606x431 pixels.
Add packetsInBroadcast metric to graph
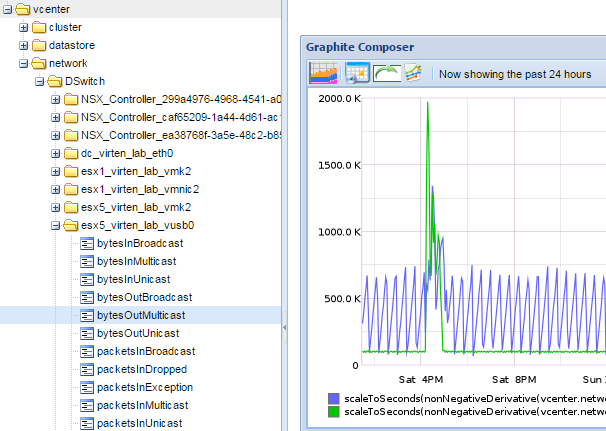point(146,352)
